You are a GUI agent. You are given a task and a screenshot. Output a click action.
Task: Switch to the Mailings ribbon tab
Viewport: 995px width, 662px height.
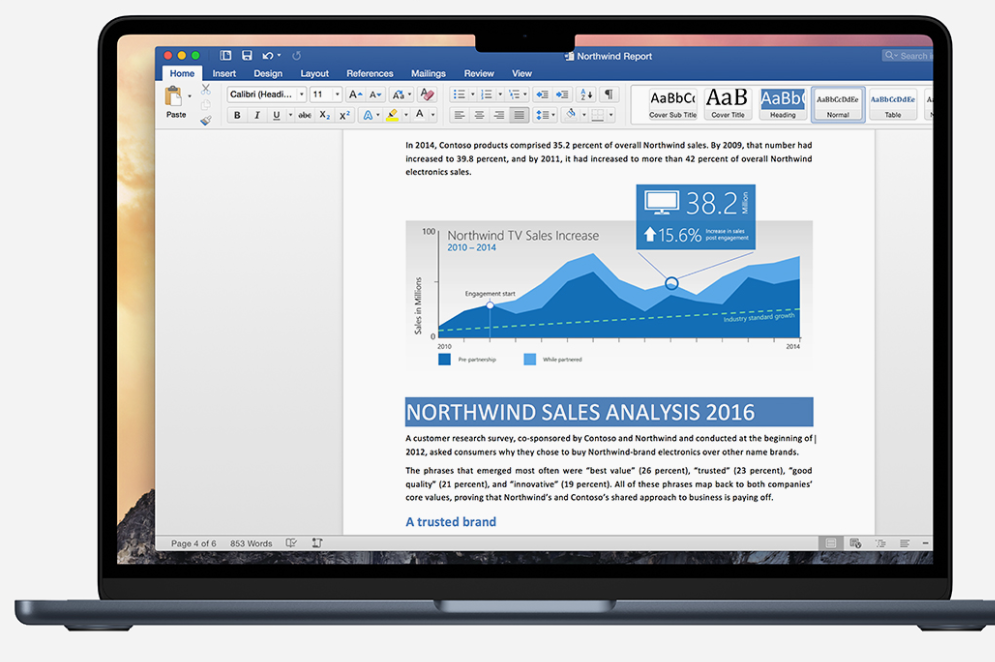click(x=428, y=72)
